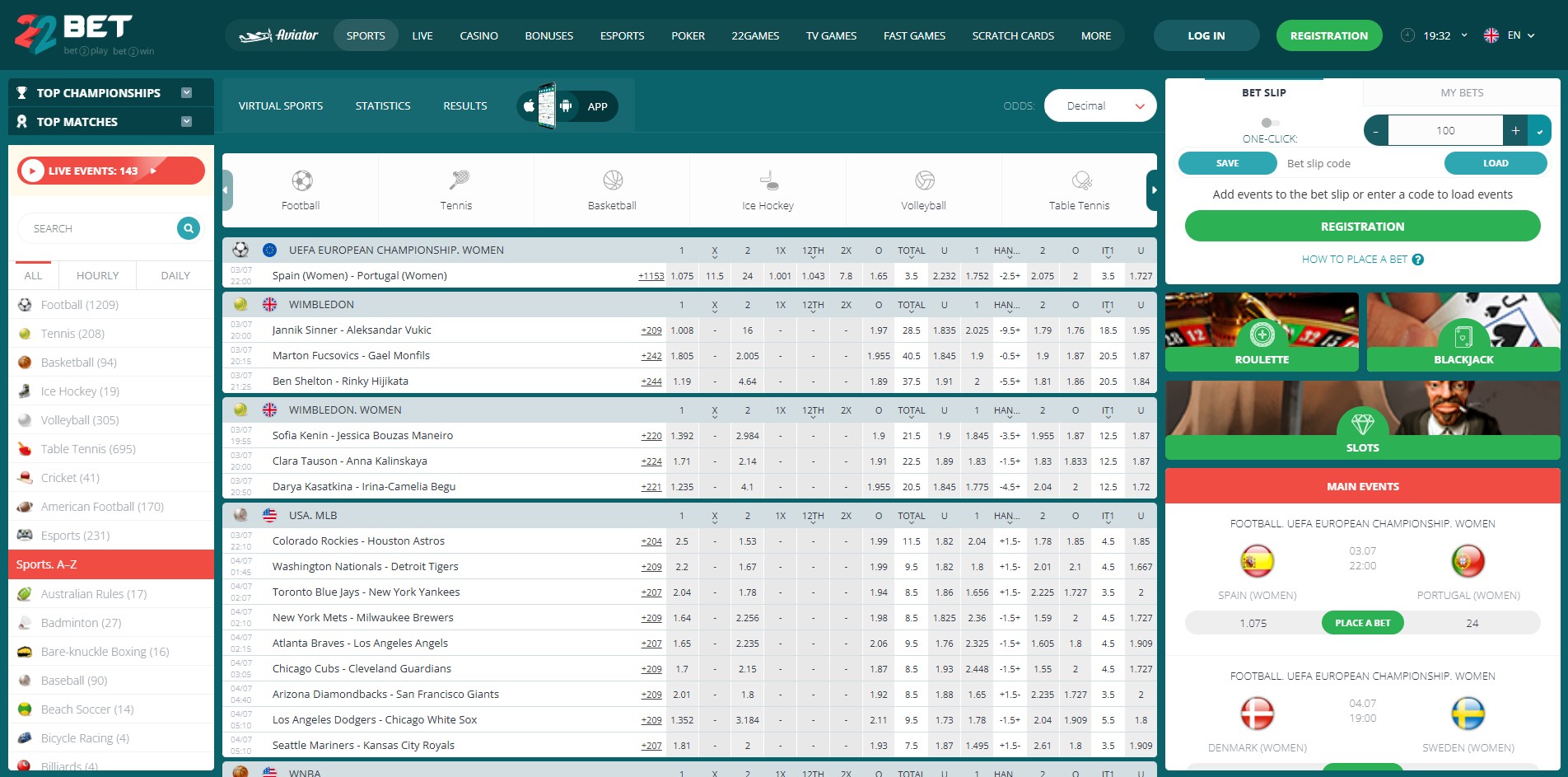Open the CASINO navigation item

coord(478,35)
